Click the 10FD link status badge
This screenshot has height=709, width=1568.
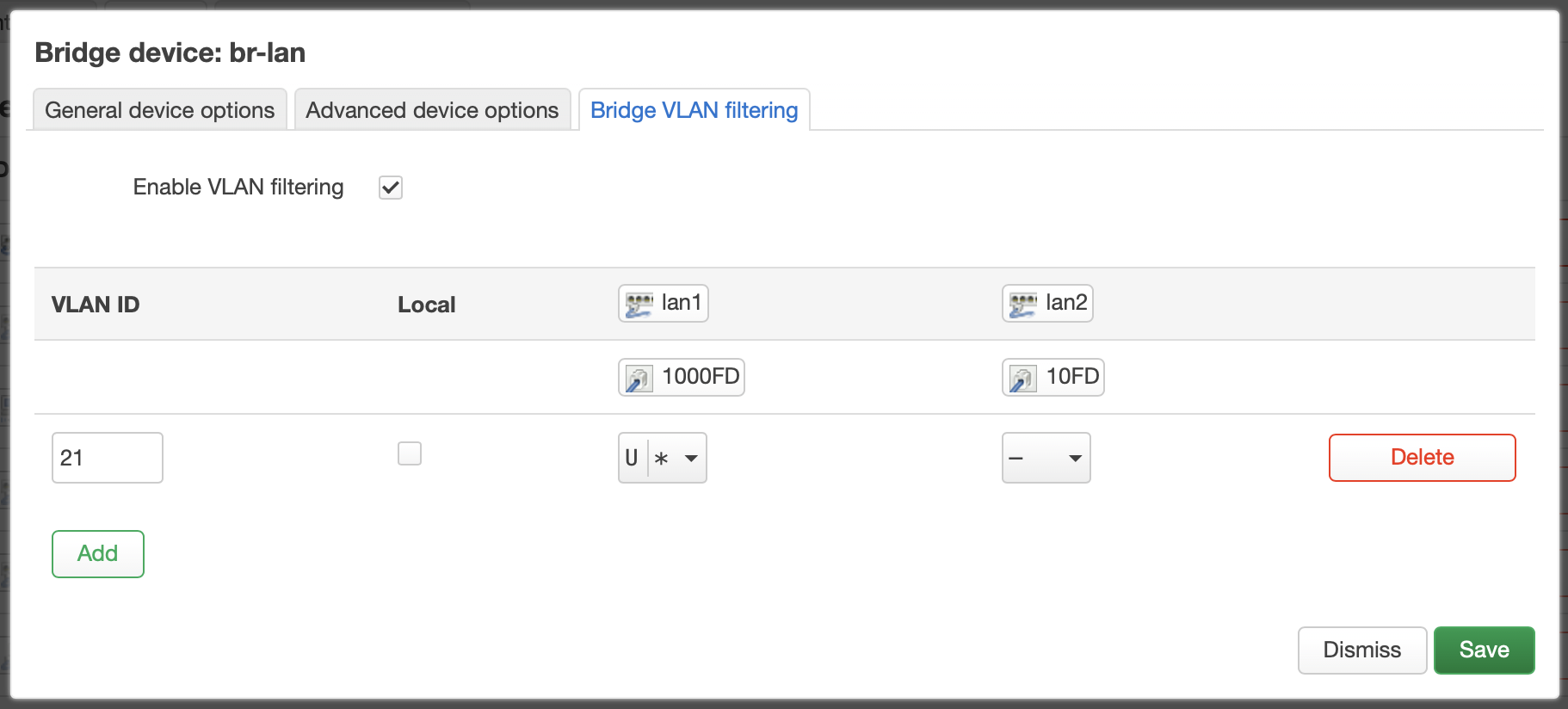[1053, 377]
